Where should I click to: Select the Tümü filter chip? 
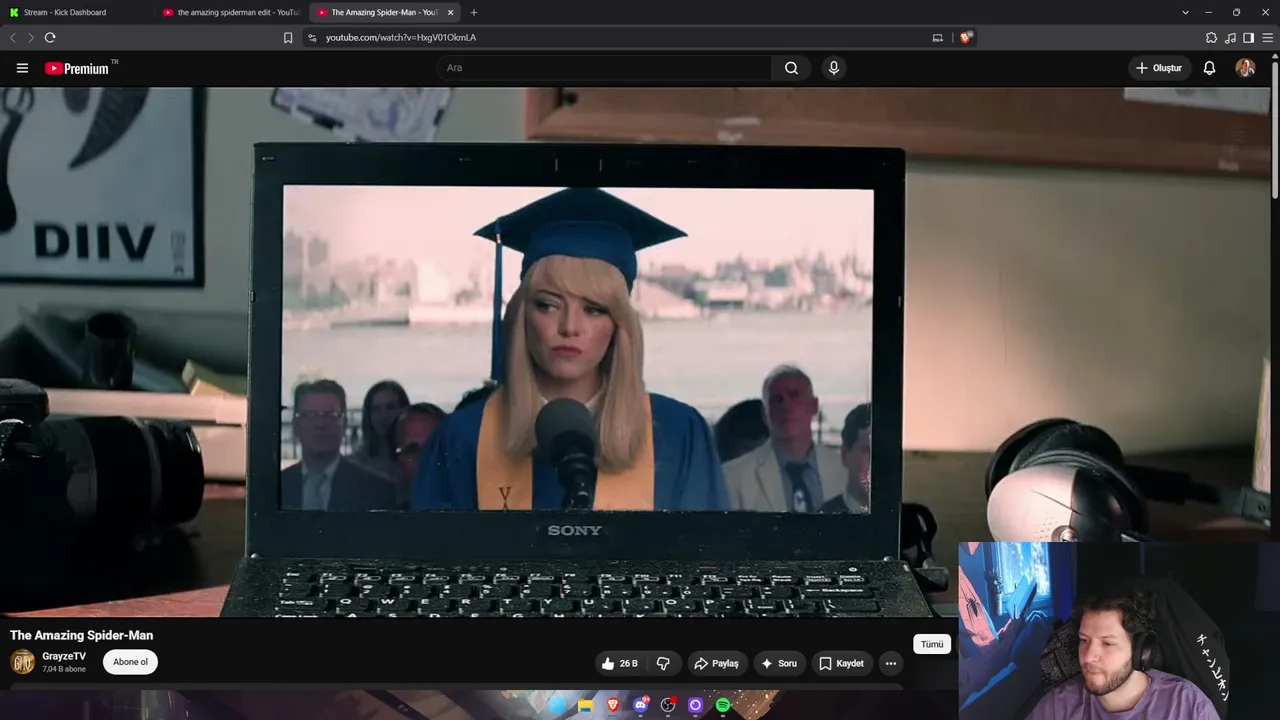pyautogui.click(x=932, y=644)
